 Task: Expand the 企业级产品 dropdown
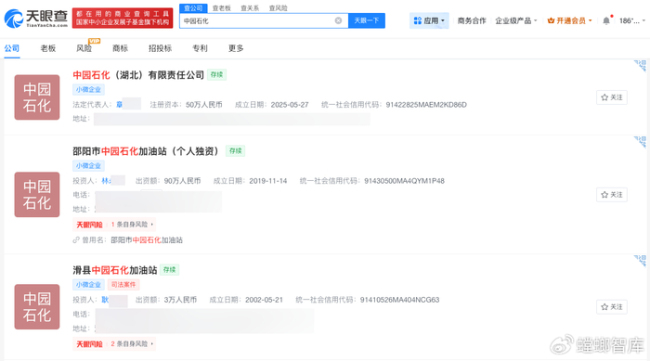tap(516, 21)
